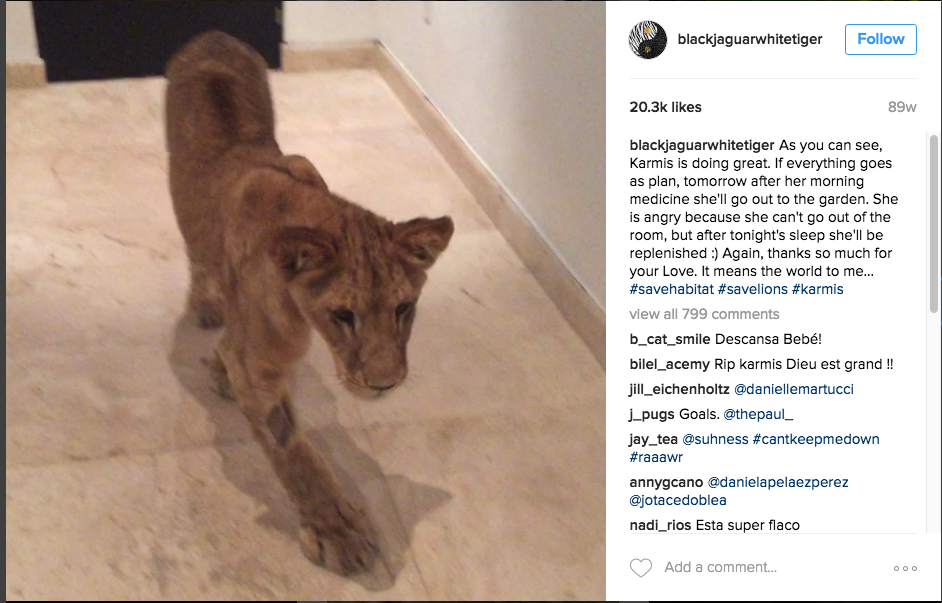The image size is (942, 603).
Task: Click the blackjaguarwhitetiger username in header
Action: coord(750,39)
